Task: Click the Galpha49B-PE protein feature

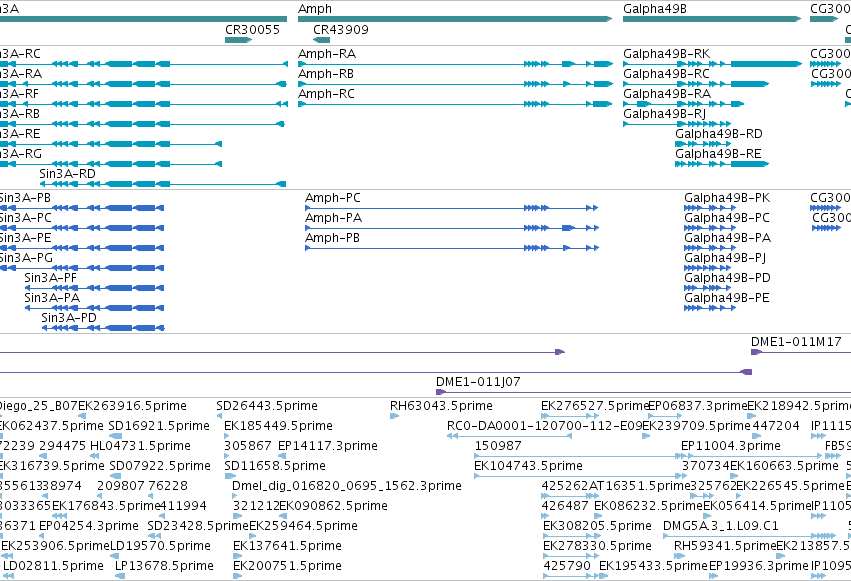Action: point(710,308)
